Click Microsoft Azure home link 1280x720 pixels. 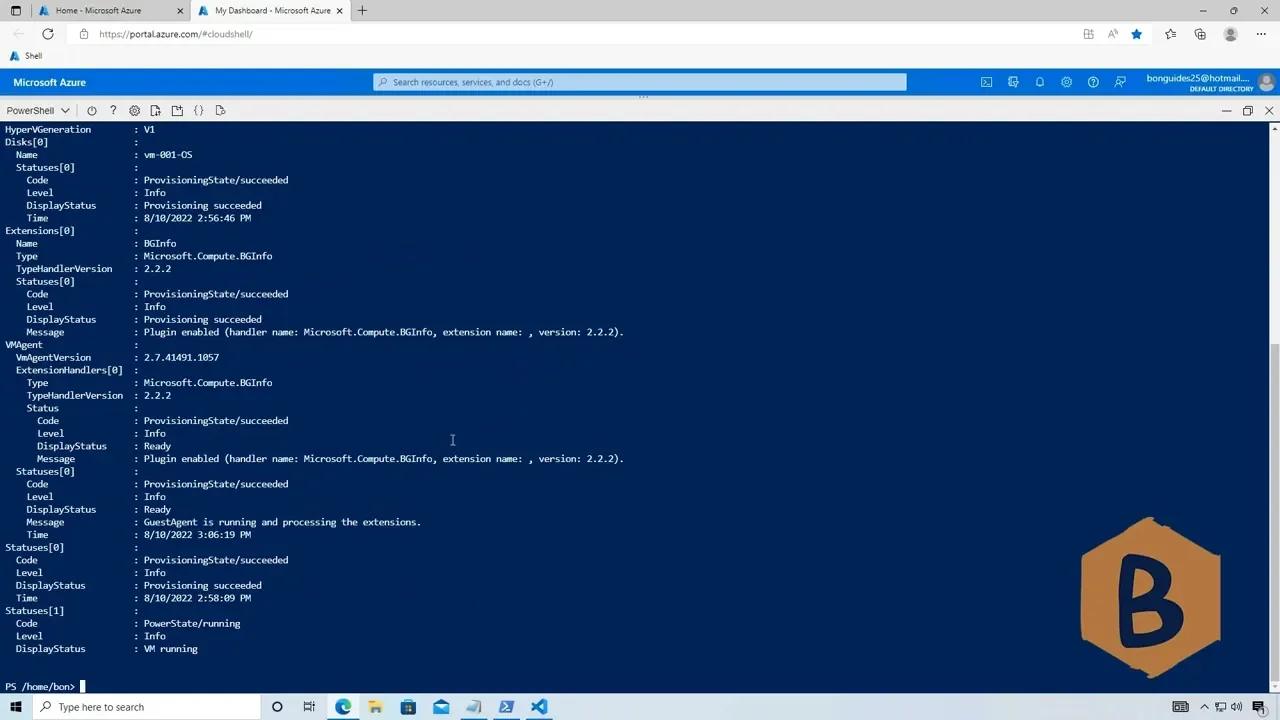[x=49, y=82]
